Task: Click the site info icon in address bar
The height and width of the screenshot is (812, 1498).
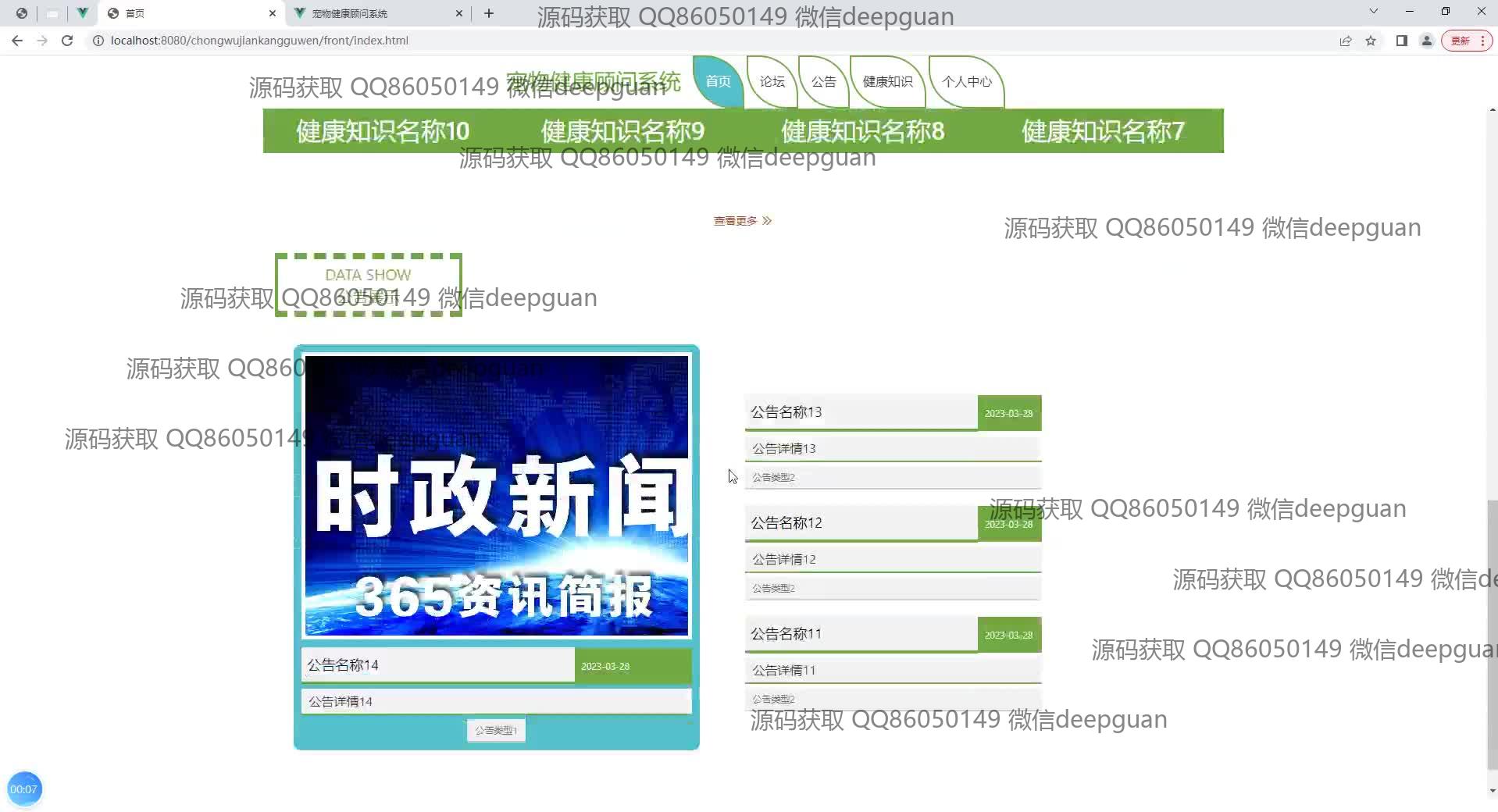Action: [98, 41]
